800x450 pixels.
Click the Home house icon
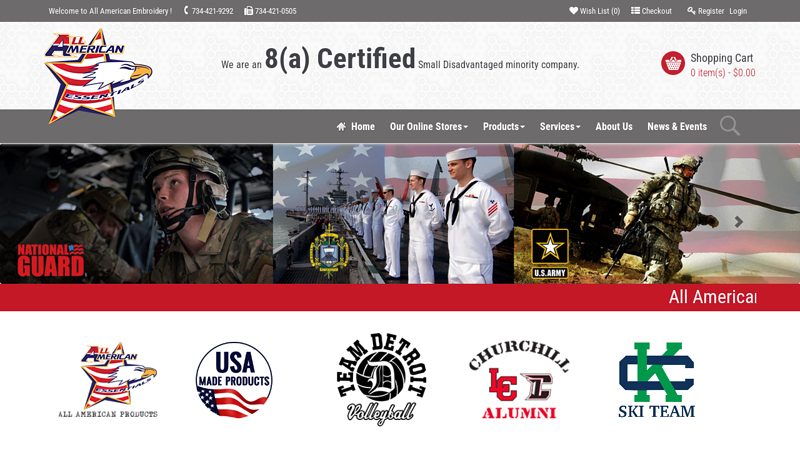[x=341, y=126]
